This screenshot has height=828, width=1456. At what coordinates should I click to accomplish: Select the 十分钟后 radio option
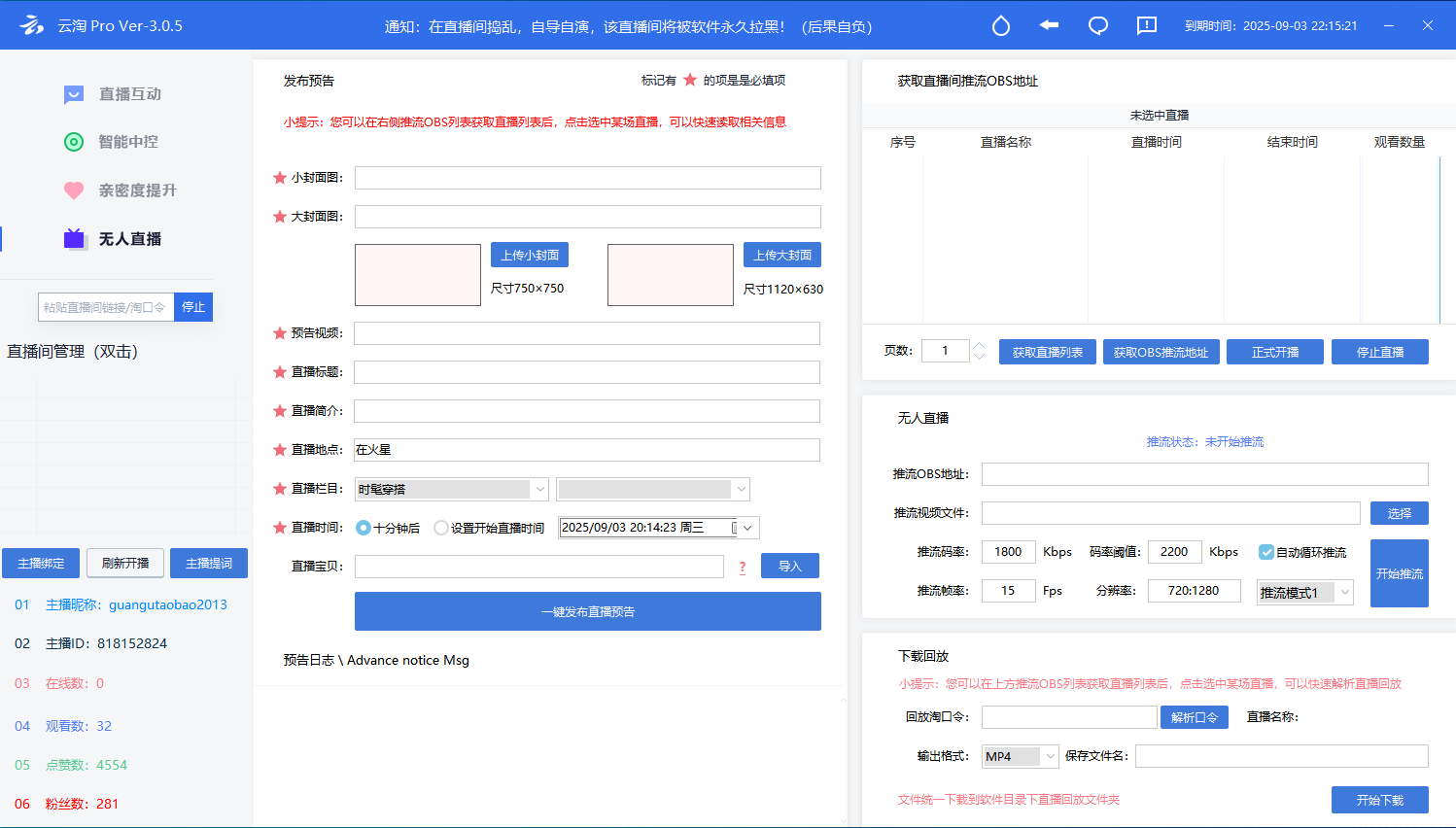364,528
